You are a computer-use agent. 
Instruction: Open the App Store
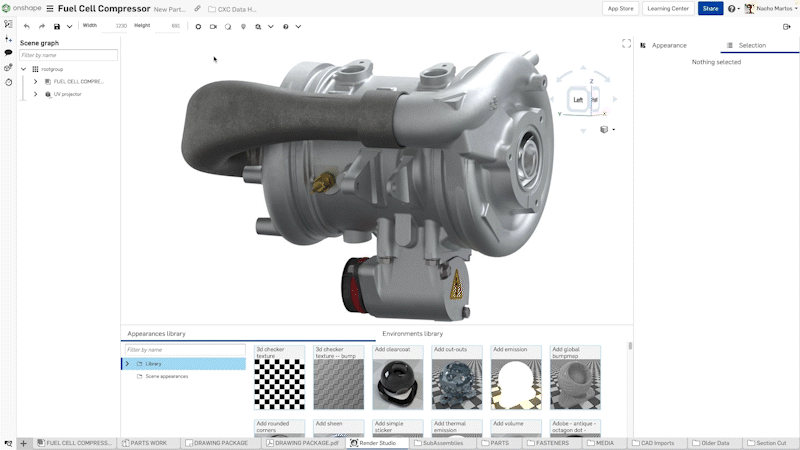pos(620,9)
